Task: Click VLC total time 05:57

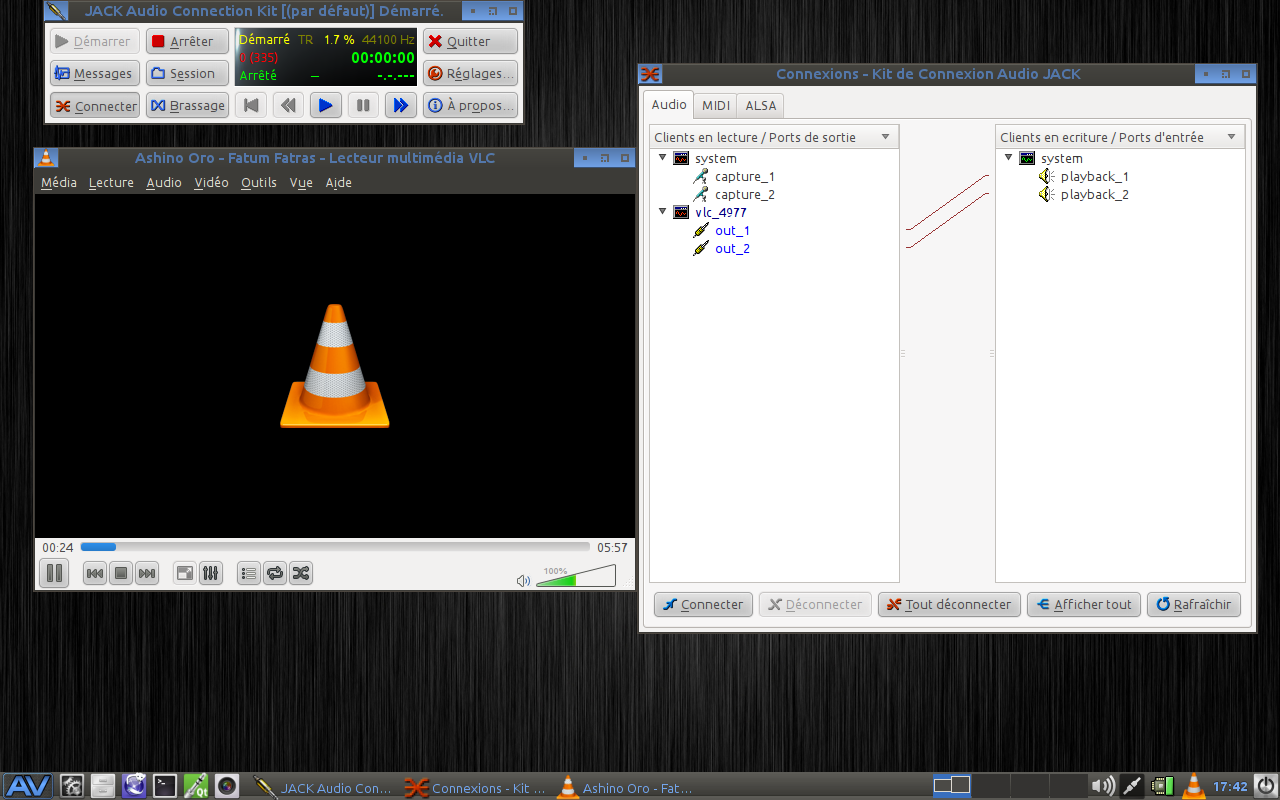Action: [612, 547]
